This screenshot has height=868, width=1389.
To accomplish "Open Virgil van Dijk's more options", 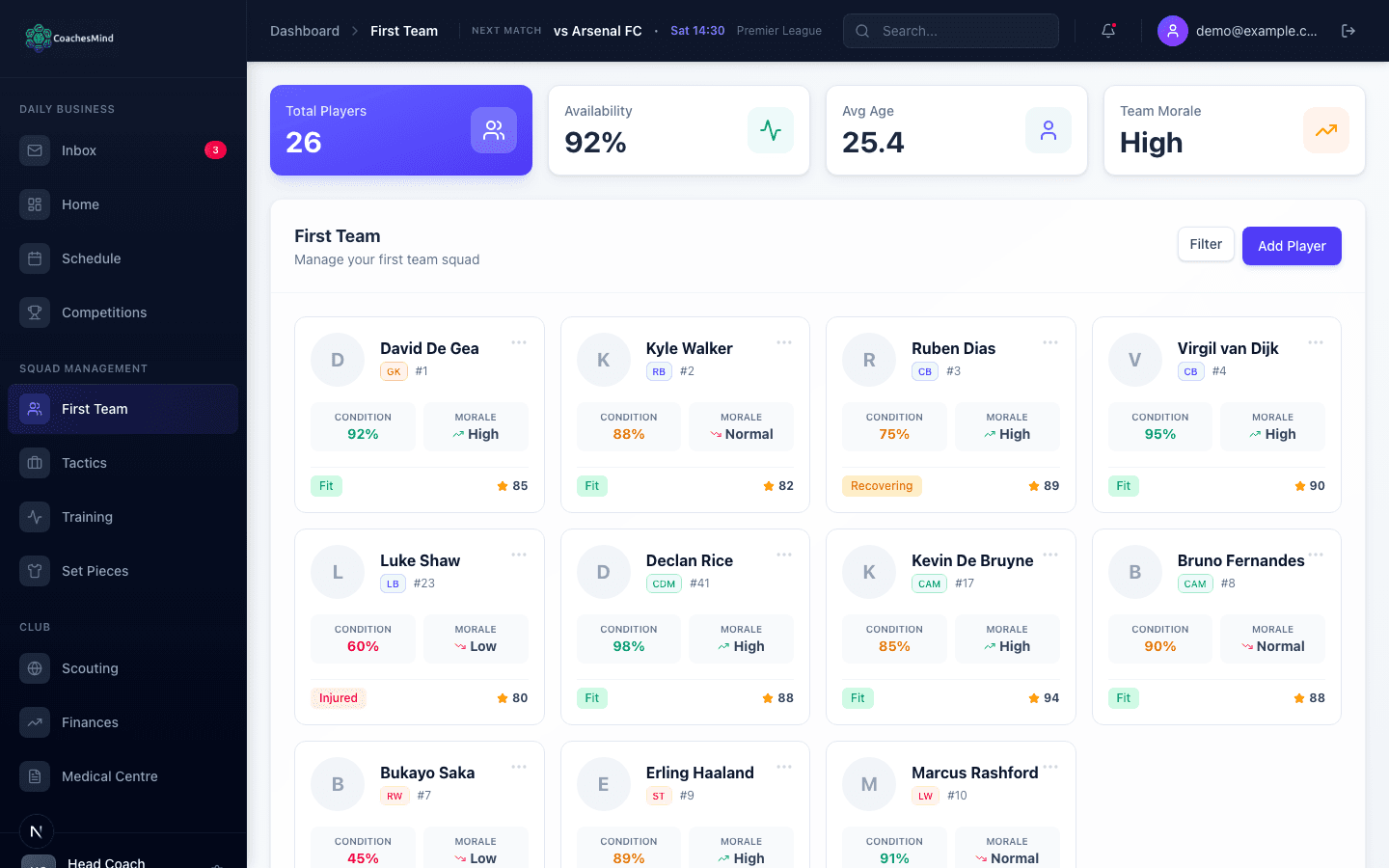I will point(1316,342).
